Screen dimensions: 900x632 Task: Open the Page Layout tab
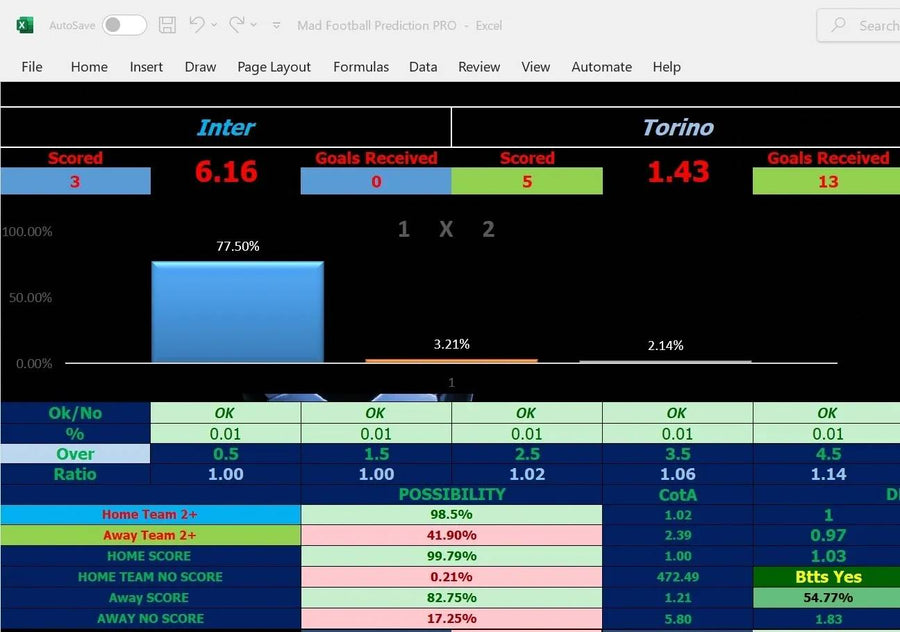(274, 67)
